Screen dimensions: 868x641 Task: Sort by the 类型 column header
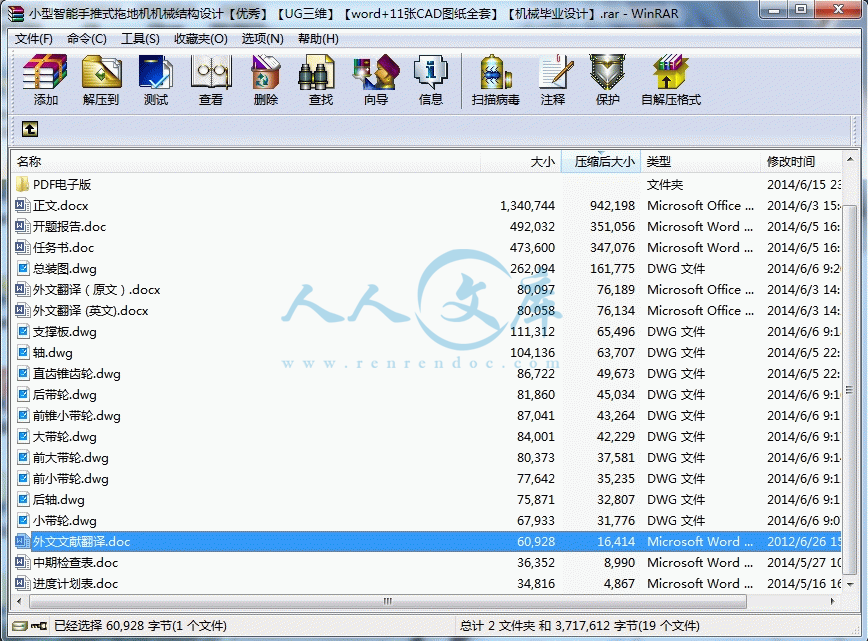(x=700, y=162)
